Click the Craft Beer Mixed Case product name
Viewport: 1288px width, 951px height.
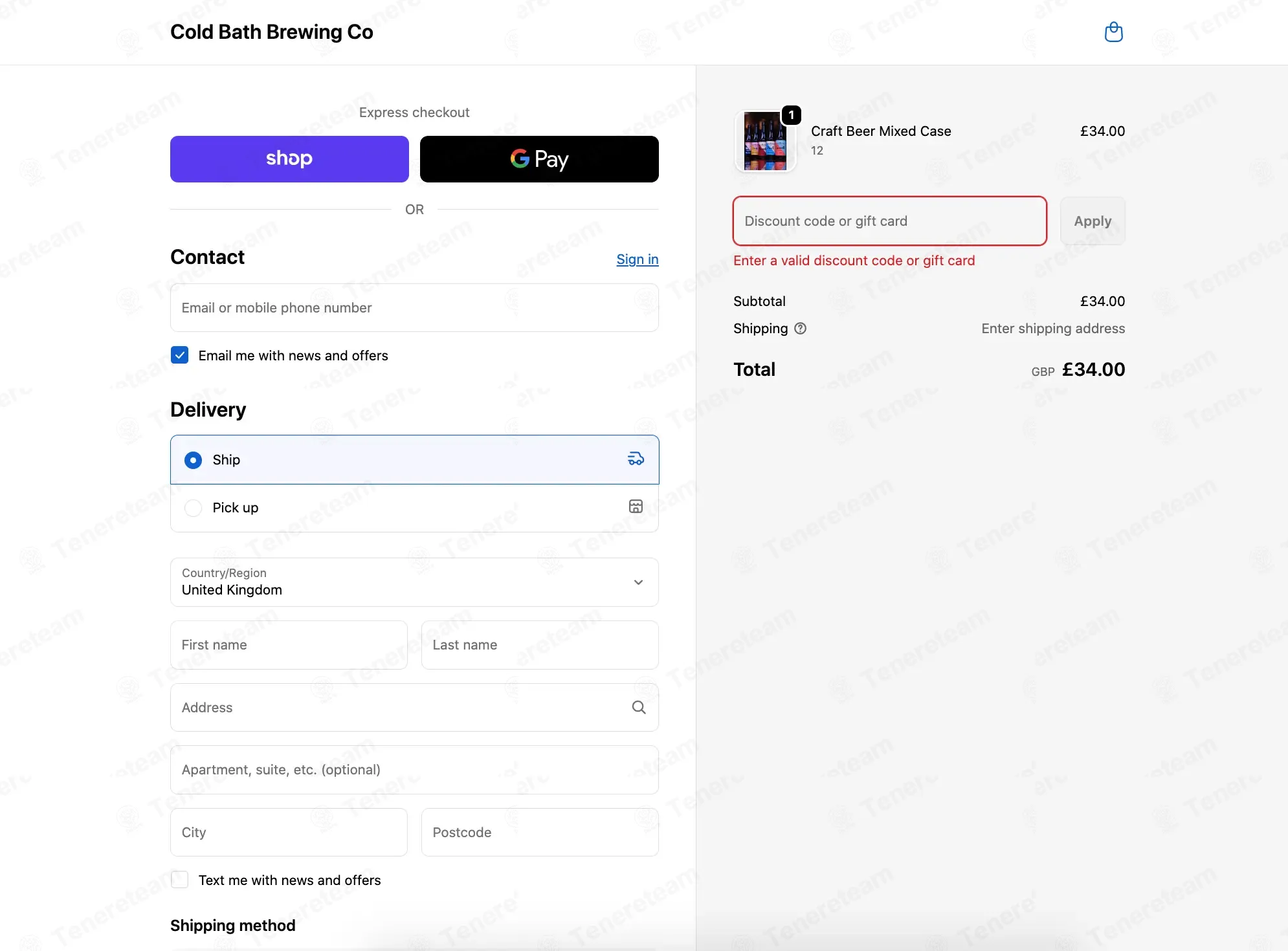pos(881,131)
